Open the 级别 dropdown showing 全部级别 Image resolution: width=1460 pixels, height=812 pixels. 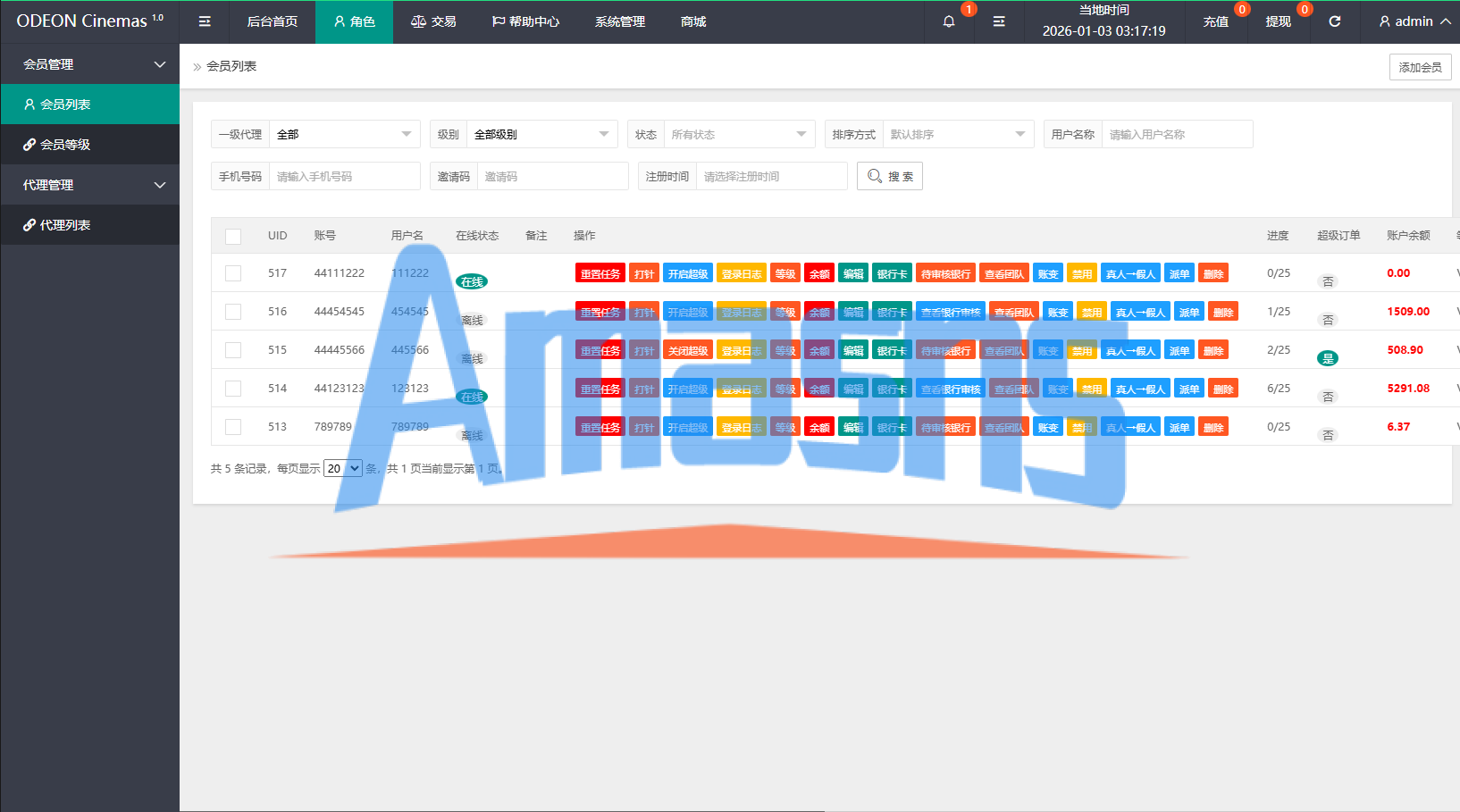click(x=542, y=134)
